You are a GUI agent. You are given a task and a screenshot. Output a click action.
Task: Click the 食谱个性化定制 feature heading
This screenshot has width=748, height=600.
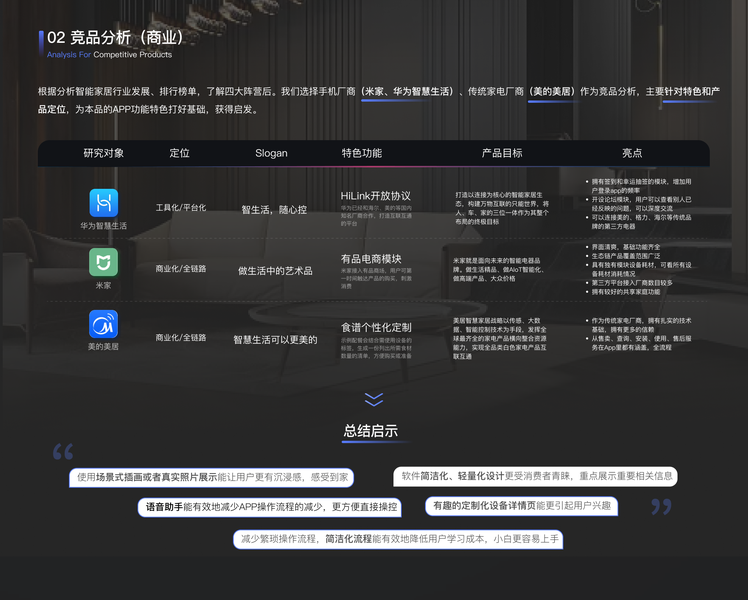click(375, 327)
